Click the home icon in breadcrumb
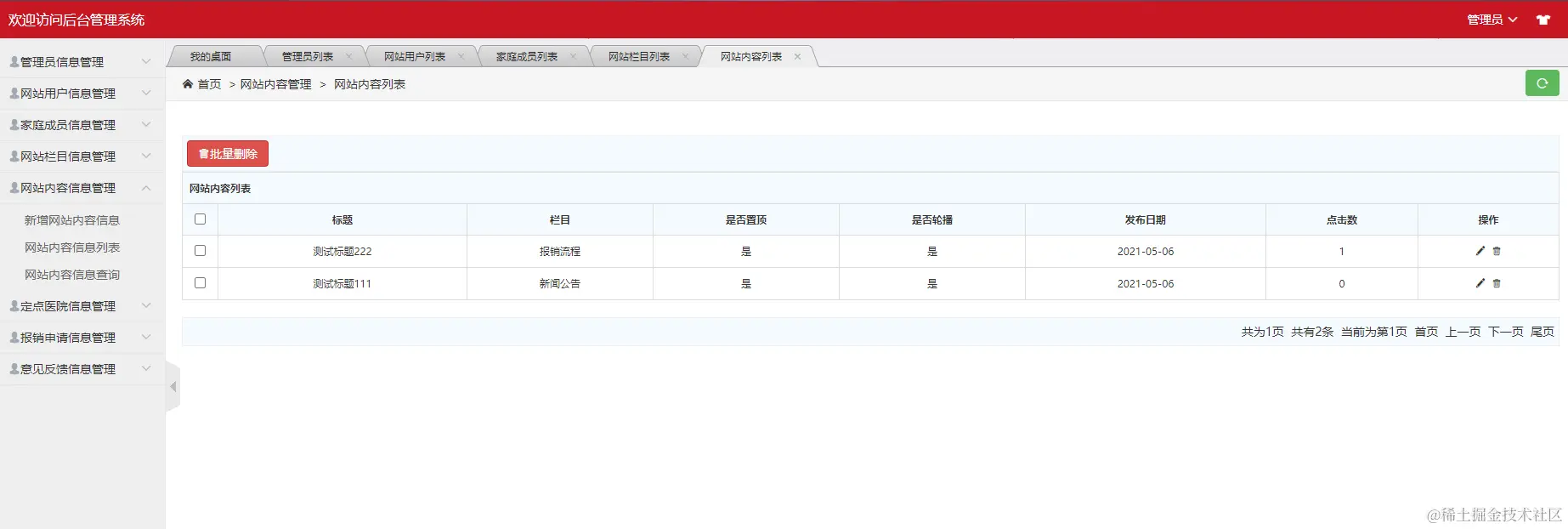The height and width of the screenshot is (529, 1568). point(188,83)
